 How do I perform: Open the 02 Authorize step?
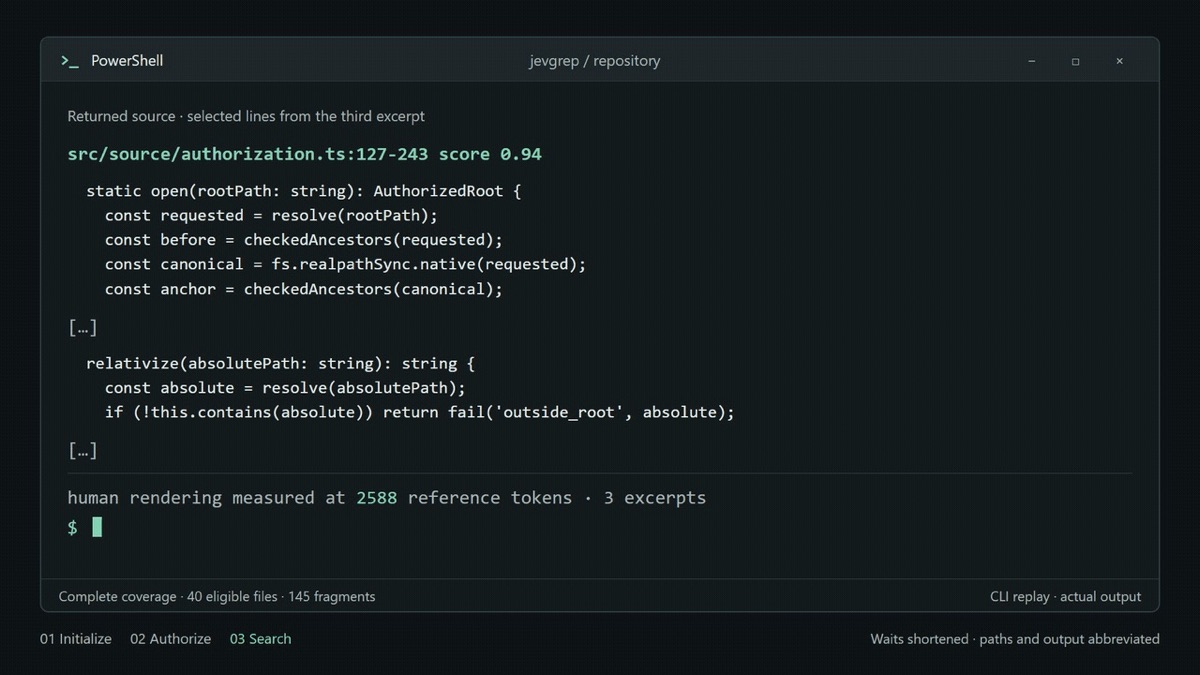pos(170,639)
